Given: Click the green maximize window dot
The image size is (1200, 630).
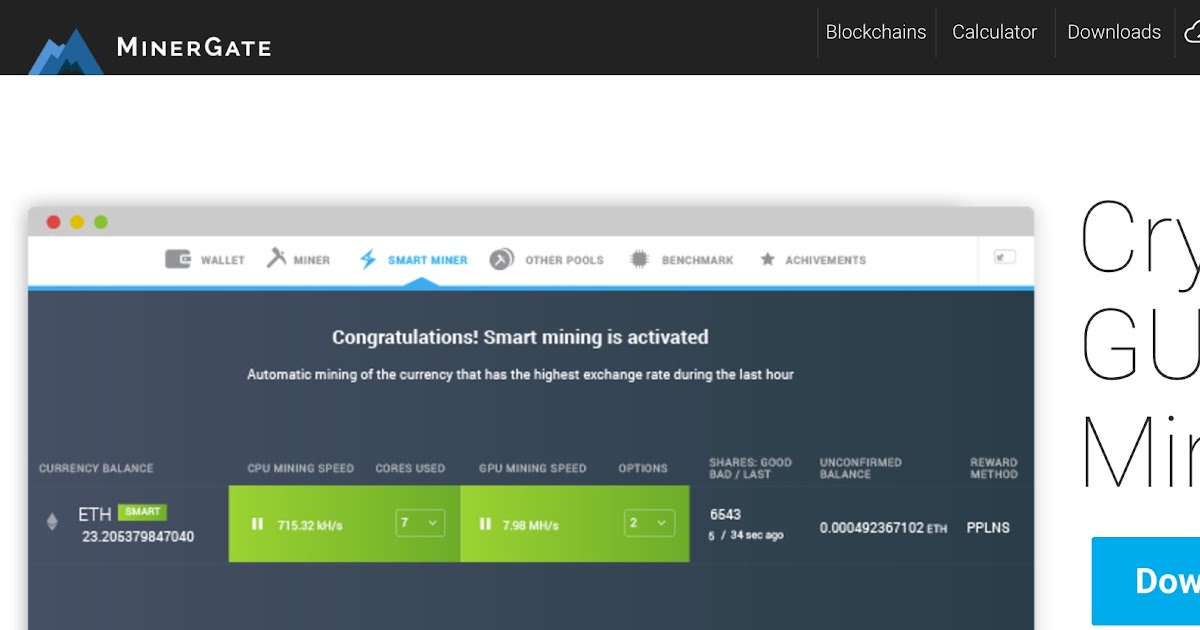Looking at the screenshot, I should [x=100, y=222].
